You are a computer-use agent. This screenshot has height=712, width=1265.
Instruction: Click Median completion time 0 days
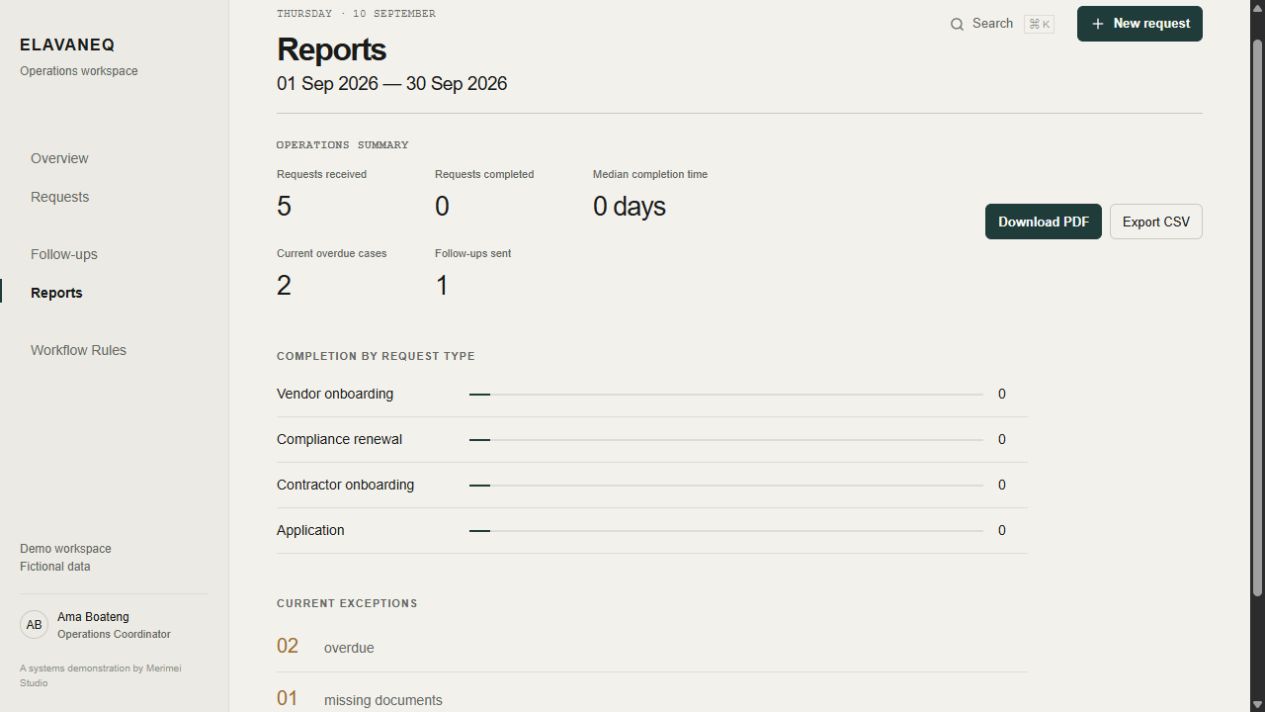[x=629, y=207]
